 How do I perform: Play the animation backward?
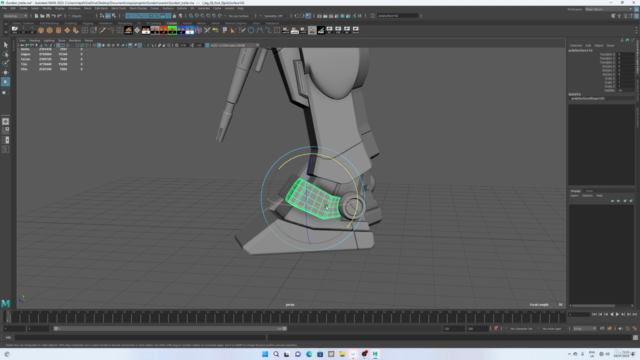tap(611, 314)
